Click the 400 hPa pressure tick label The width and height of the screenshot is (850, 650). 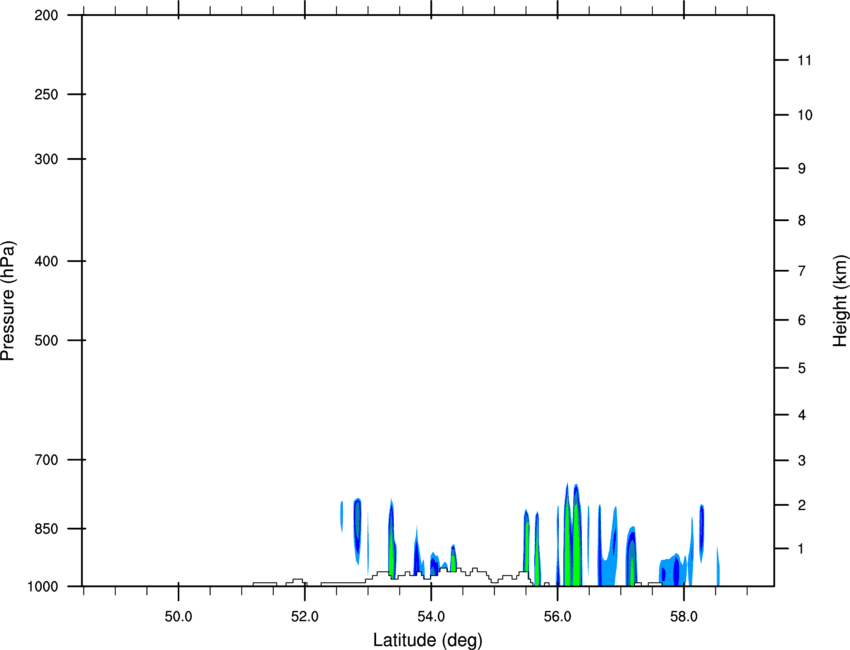(x=46, y=261)
